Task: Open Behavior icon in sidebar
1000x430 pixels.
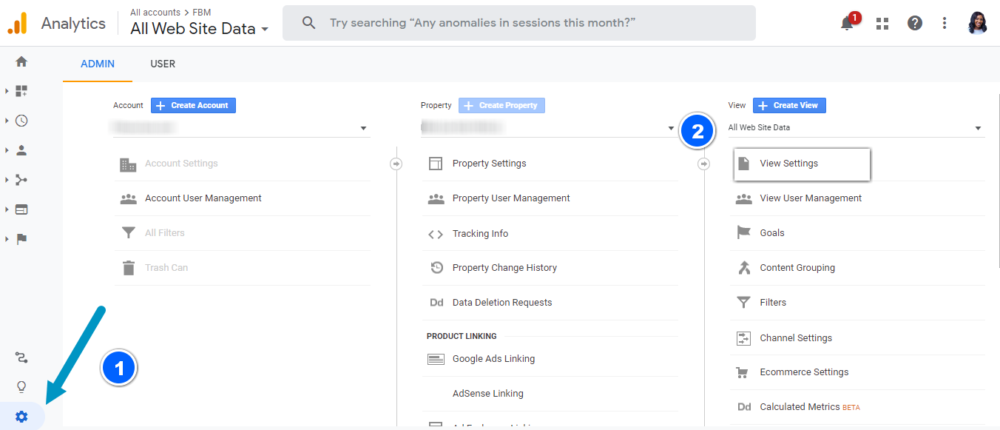Action: [x=22, y=209]
